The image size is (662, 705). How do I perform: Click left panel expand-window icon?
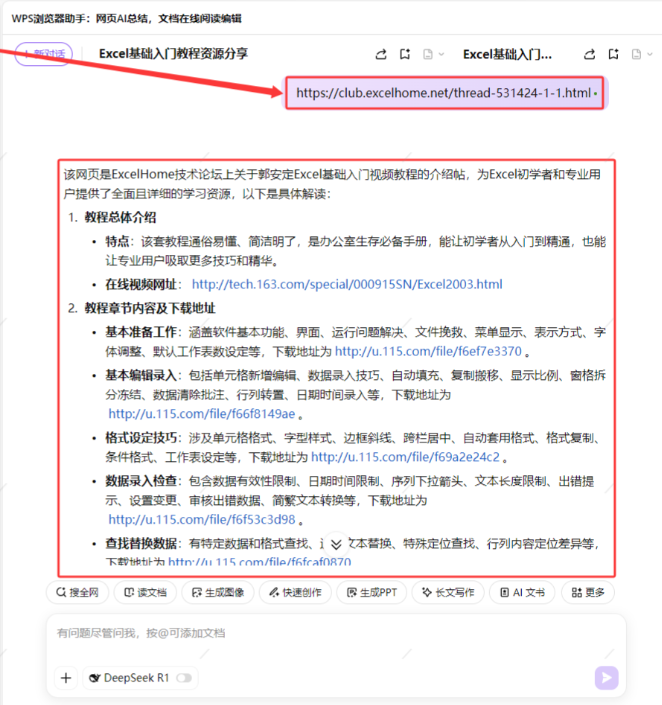(x=405, y=54)
